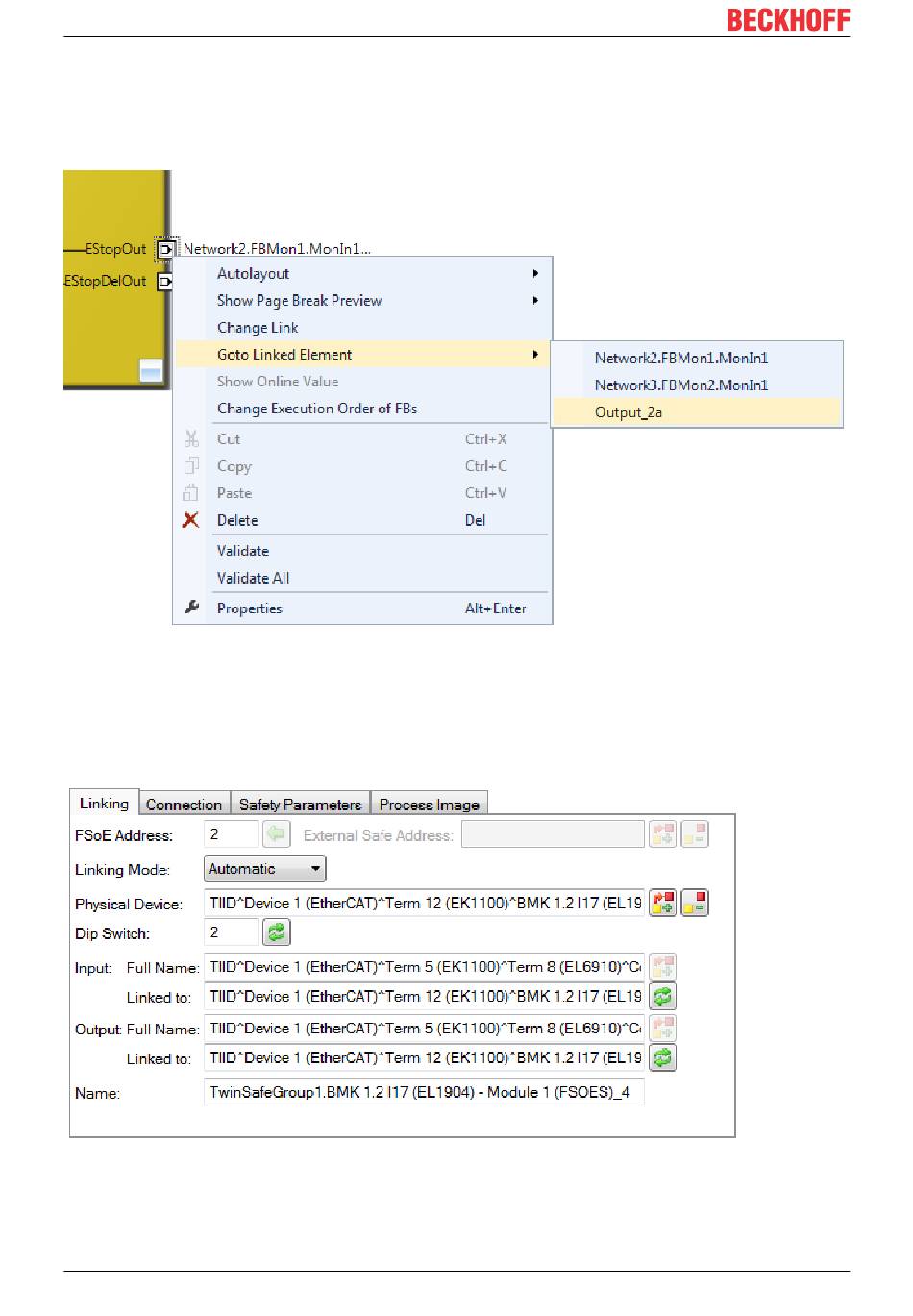Image resolution: width=913 pixels, height=1316 pixels.
Task: Open the Safety Parameters tab
Action: tap(300, 805)
